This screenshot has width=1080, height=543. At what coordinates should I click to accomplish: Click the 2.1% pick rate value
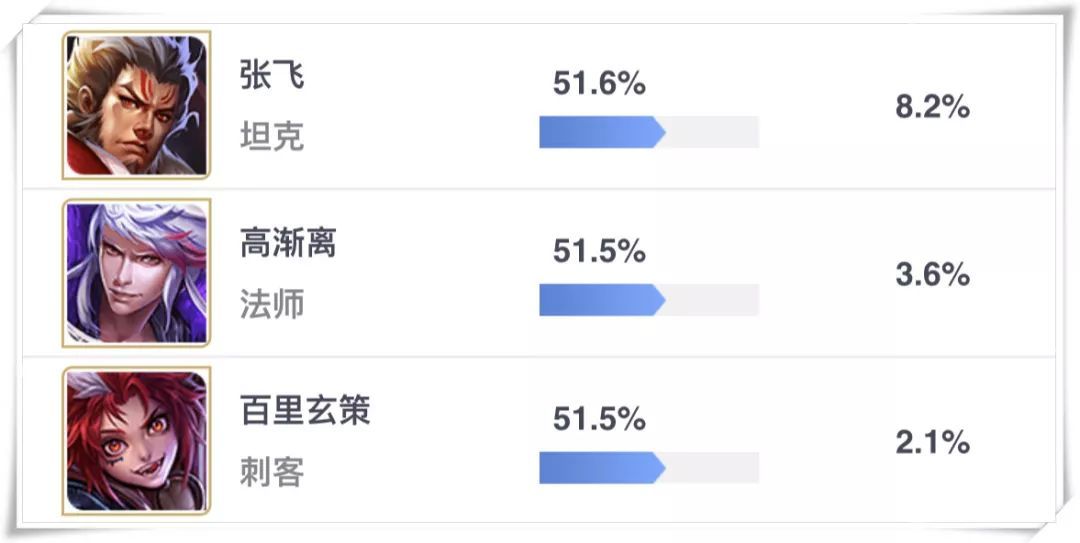pos(933,442)
